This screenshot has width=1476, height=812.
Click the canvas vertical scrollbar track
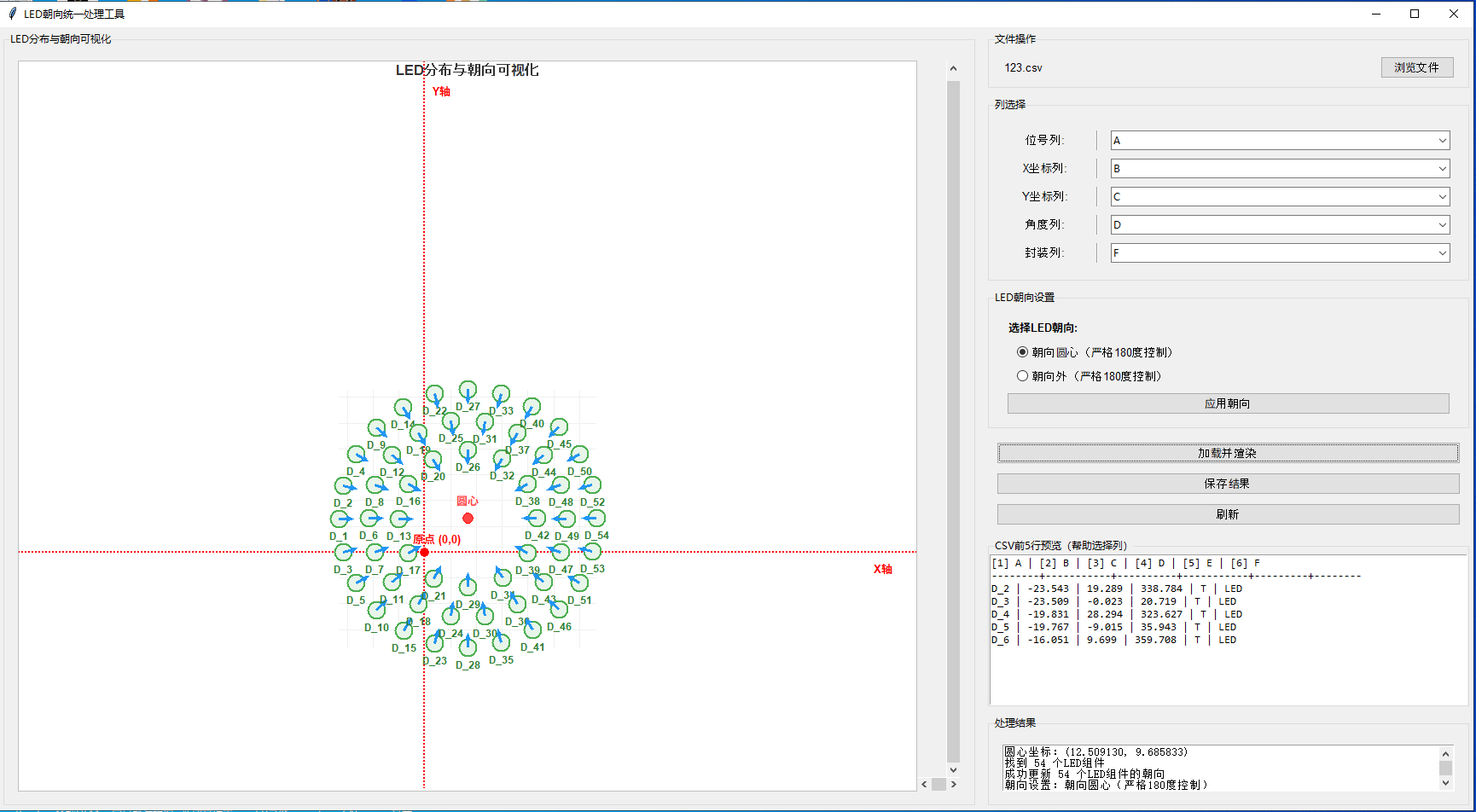click(x=953, y=420)
